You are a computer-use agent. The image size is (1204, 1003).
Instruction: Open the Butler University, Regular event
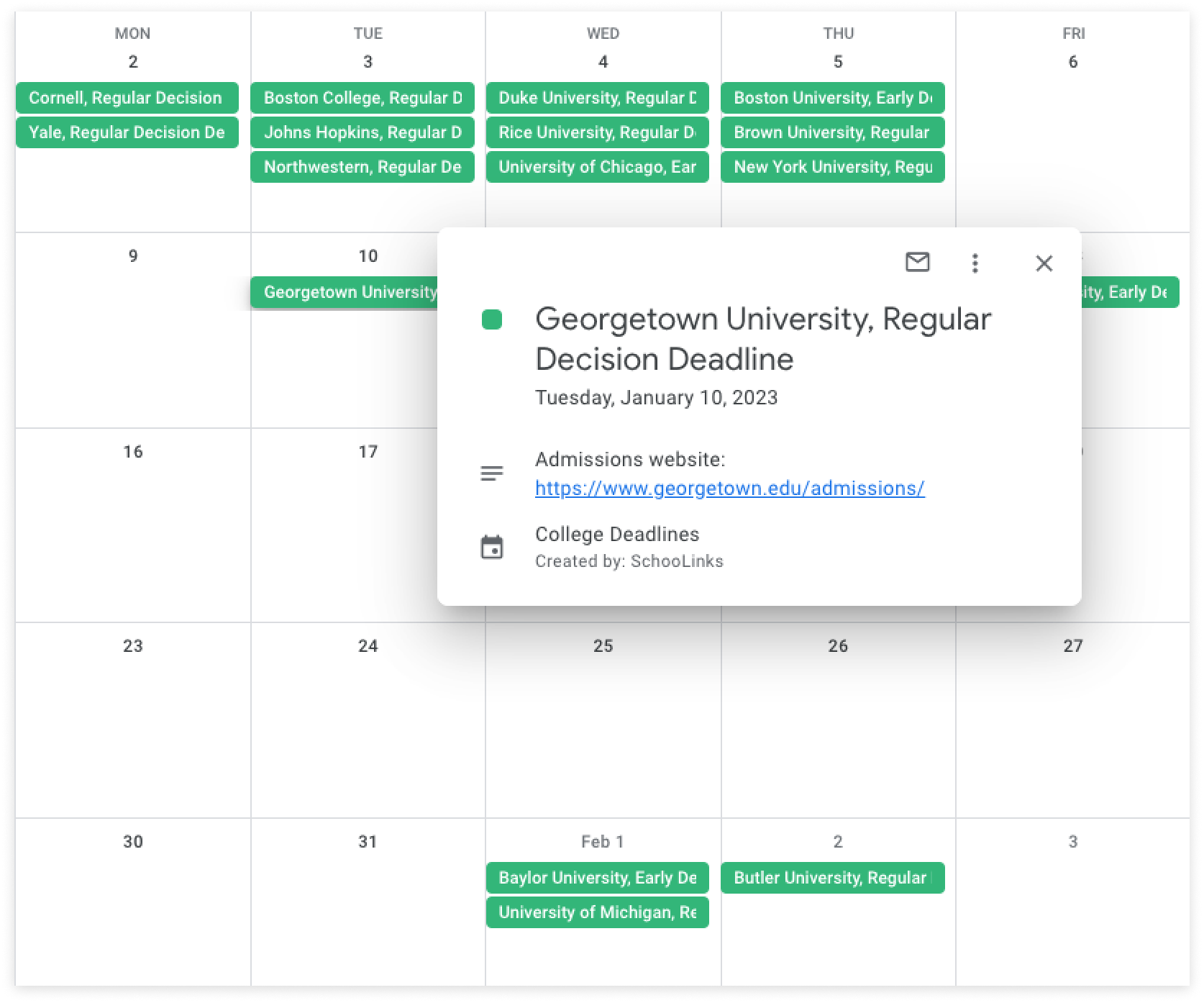(x=832, y=878)
